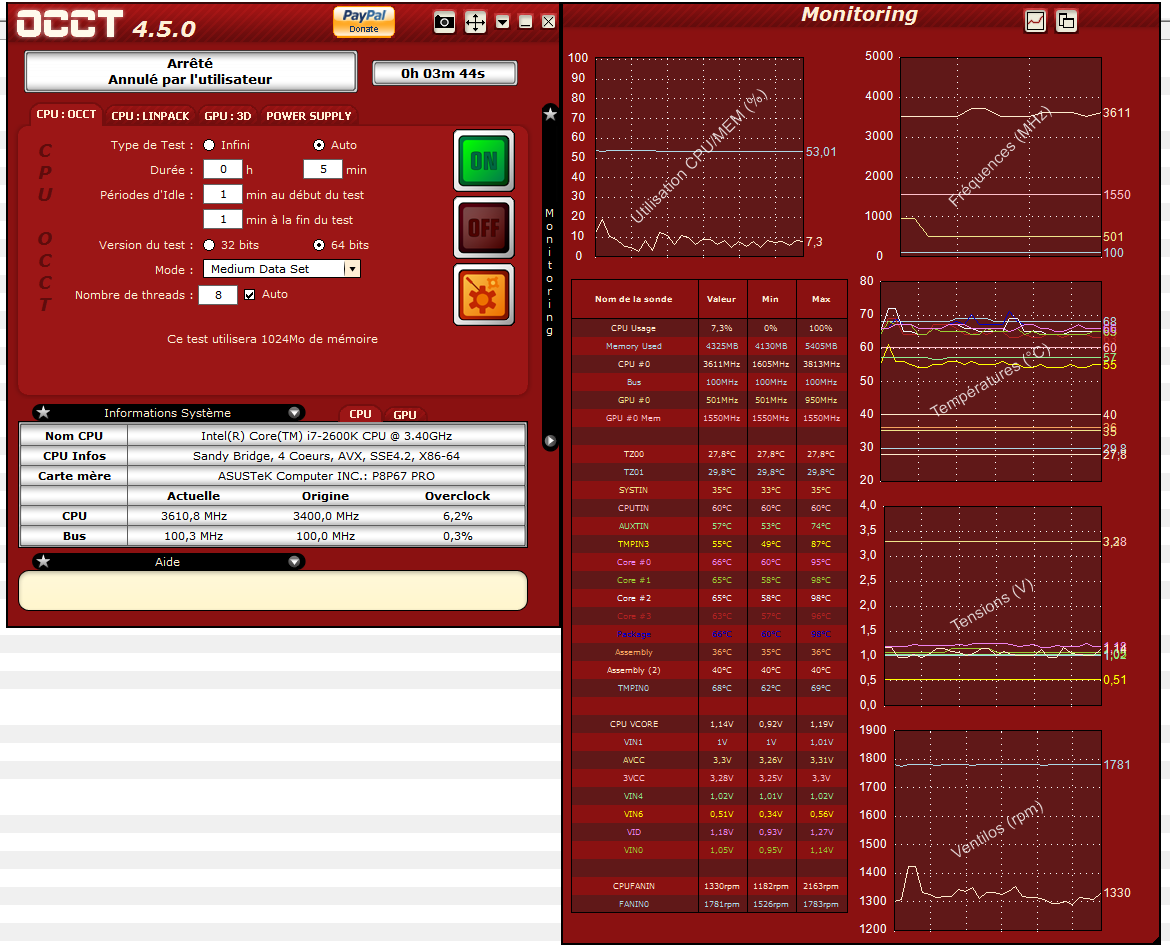This screenshot has height=946, width=1170.
Task: Click the Durée minutes input field
Action: pos(323,169)
